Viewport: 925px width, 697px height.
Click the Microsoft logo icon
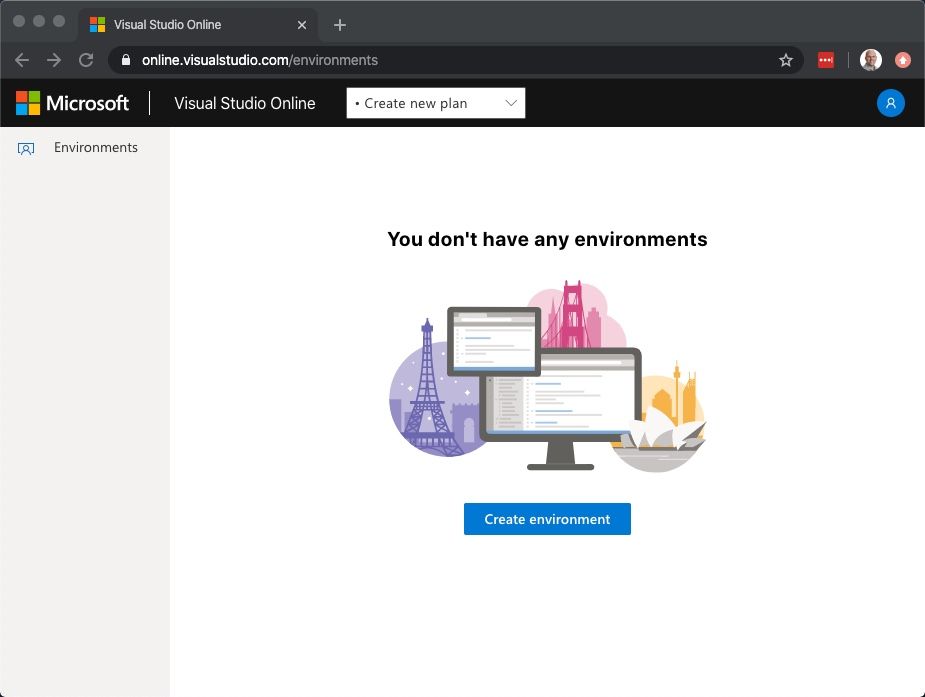28,103
